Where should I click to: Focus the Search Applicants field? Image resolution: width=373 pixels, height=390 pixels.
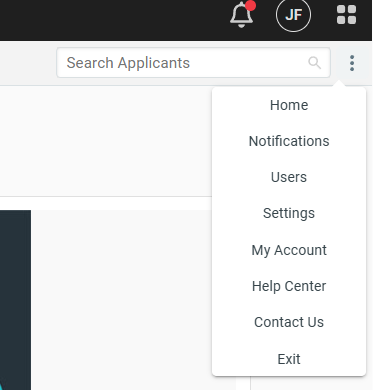click(193, 63)
